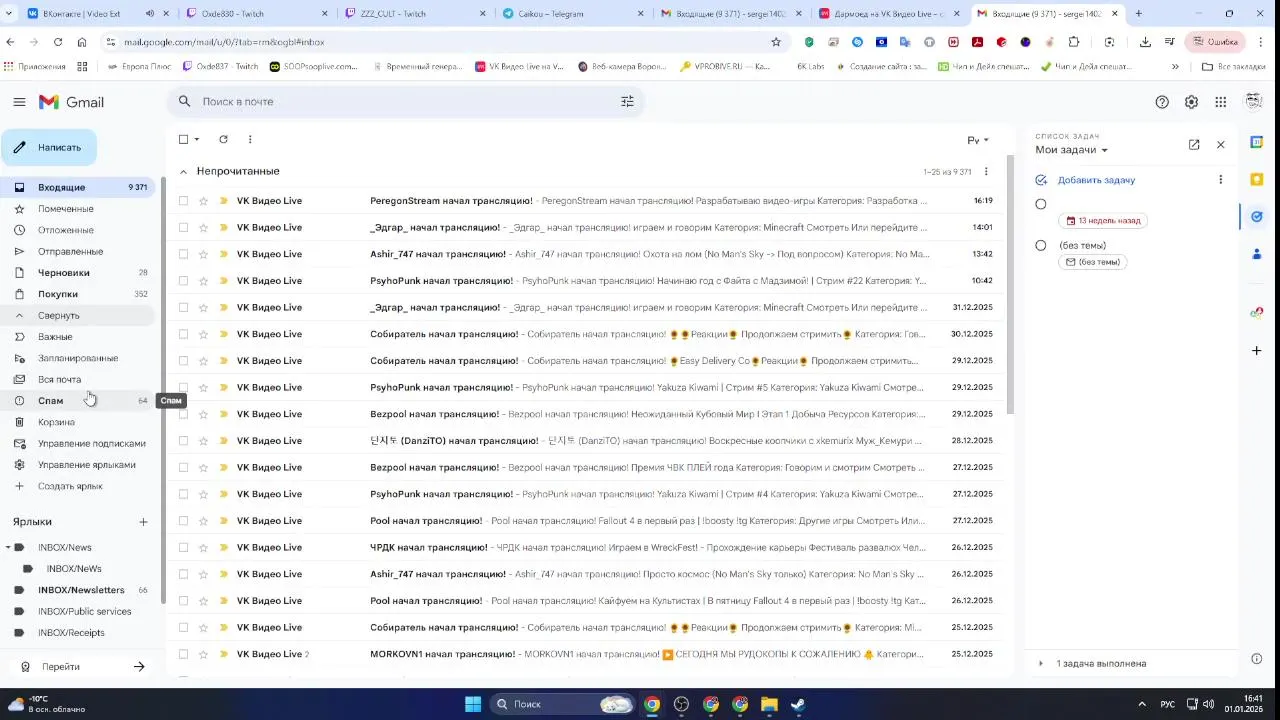The width and height of the screenshot is (1280, 720).
Task: Open the Ру input language dropdown
Action: point(978,140)
